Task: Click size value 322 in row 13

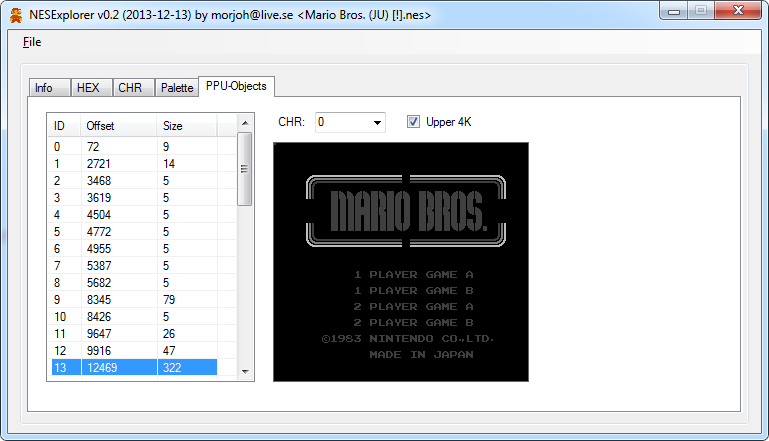Action: pos(172,367)
